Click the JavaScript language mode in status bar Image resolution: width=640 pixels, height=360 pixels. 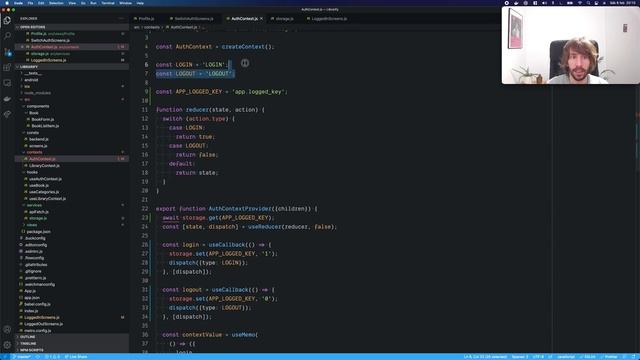coord(566,357)
